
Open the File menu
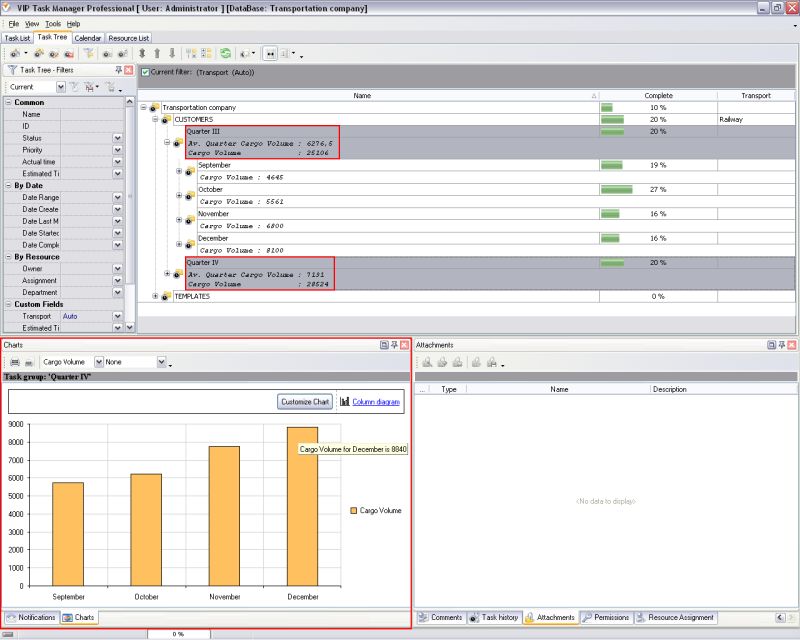coord(13,23)
